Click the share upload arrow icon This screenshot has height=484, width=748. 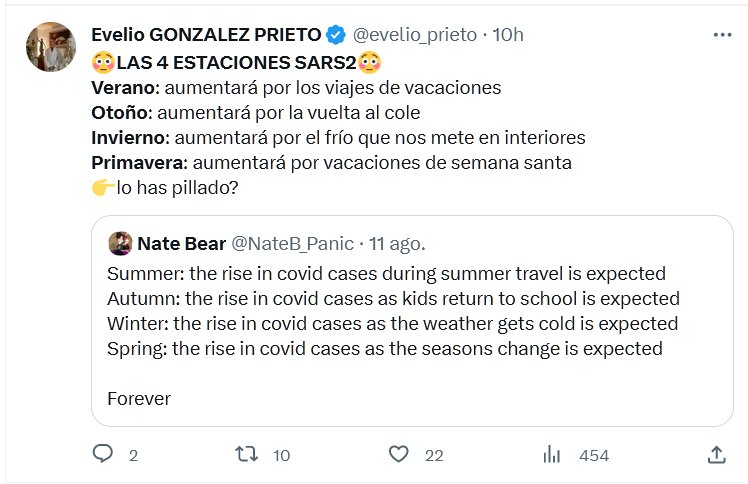pyautogui.click(x=716, y=455)
